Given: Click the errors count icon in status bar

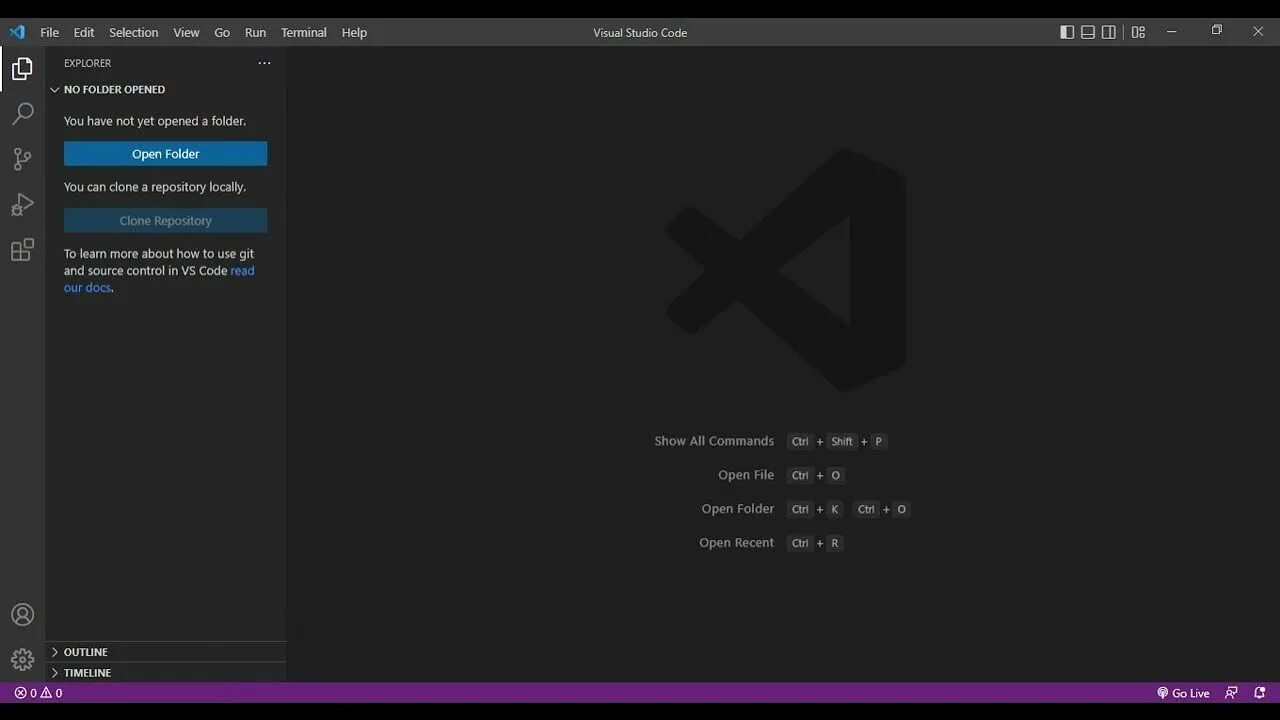Looking at the screenshot, I should pyautogui.click(x=25, y=693).
